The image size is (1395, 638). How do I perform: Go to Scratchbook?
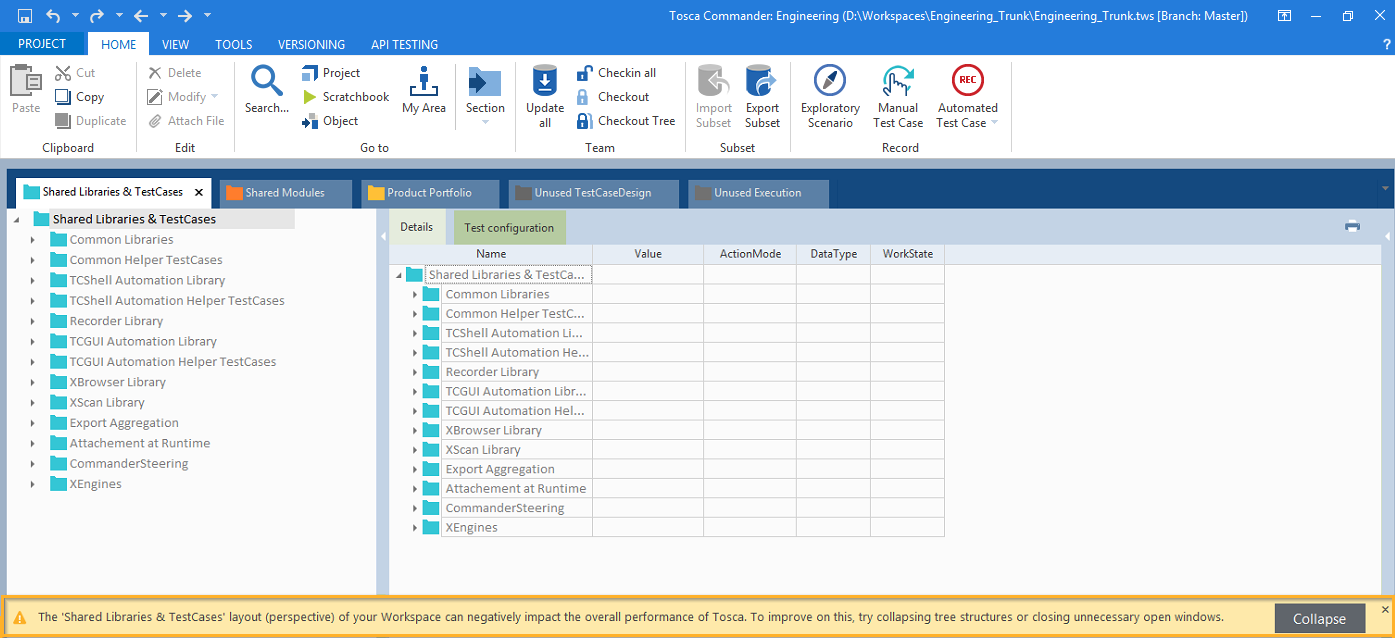tap(355, 97)
